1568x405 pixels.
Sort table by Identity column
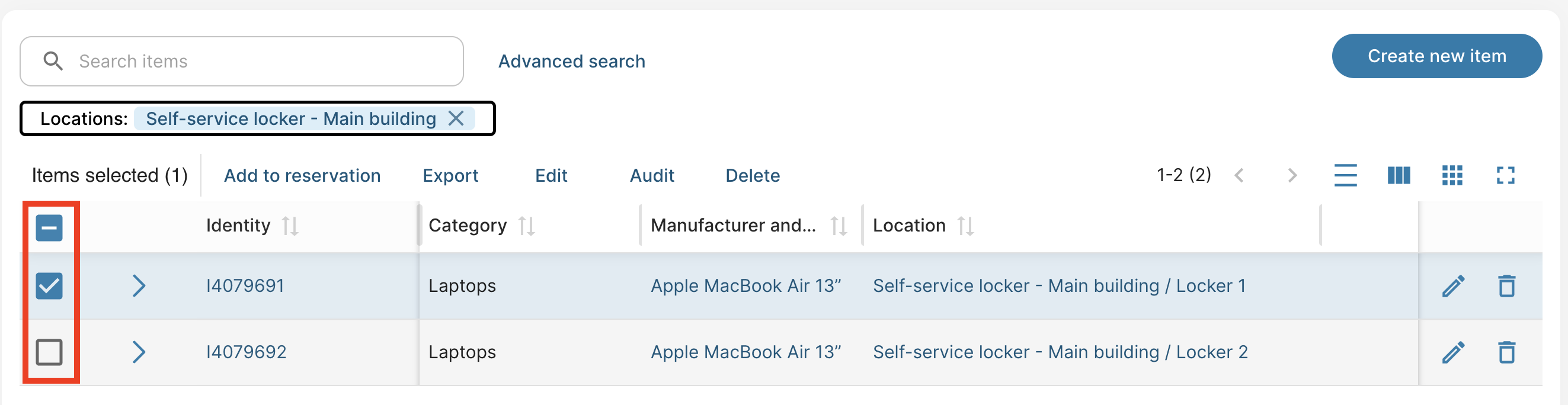[290, 226]
